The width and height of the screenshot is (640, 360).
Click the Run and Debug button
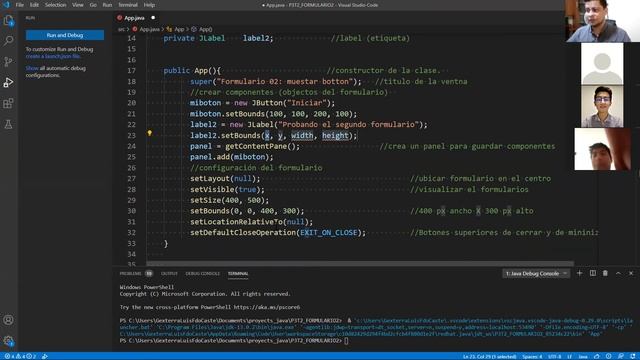(x=65, y=35)
